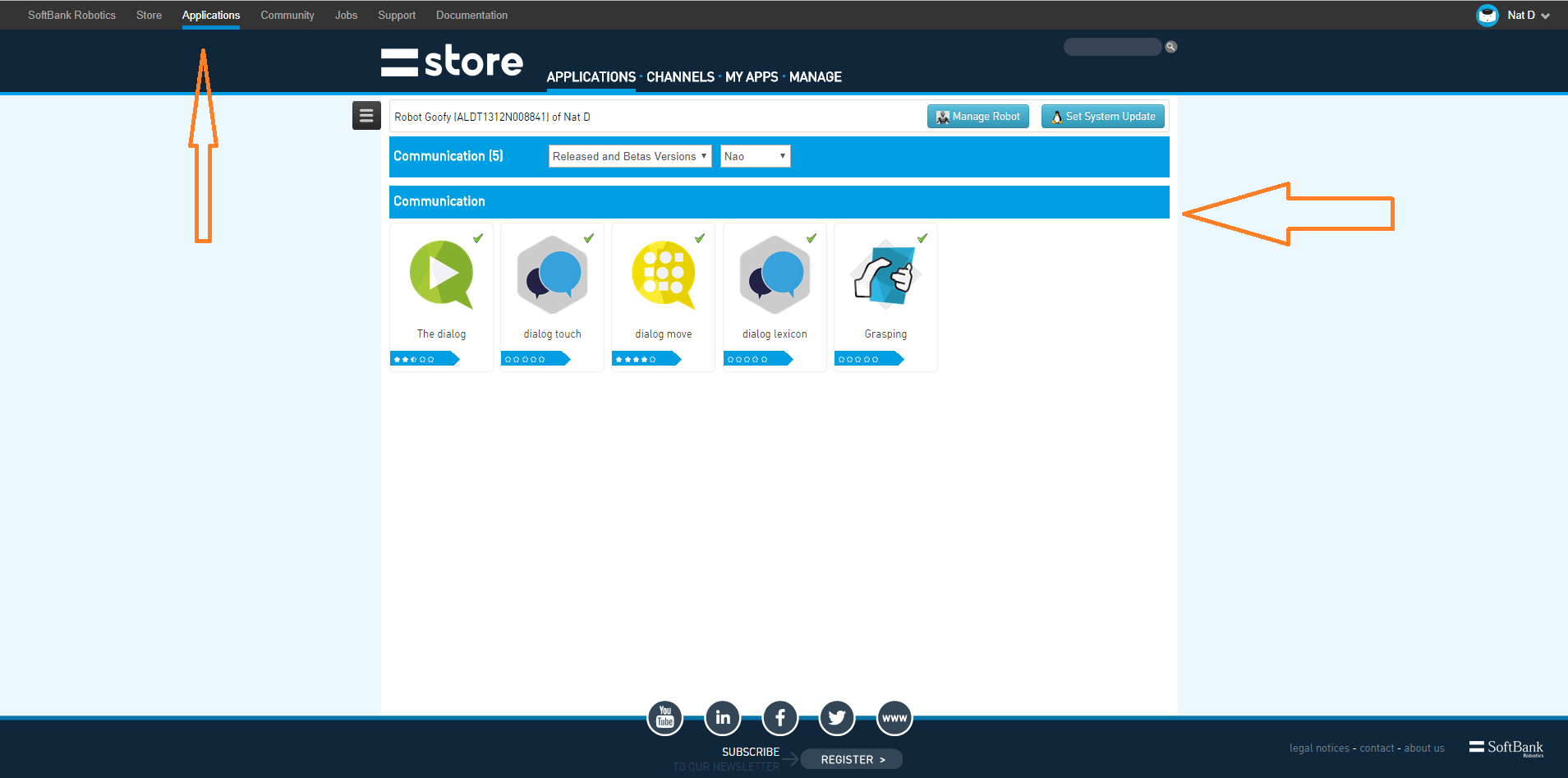Click the SUBSCRIBE newsletter text
The width and height of the screenshot is (1568, 778).
click(x=751, y=752)
